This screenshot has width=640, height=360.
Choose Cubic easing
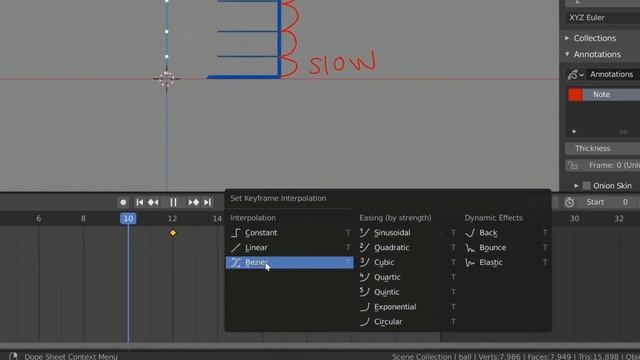click(x=408, y=262)
